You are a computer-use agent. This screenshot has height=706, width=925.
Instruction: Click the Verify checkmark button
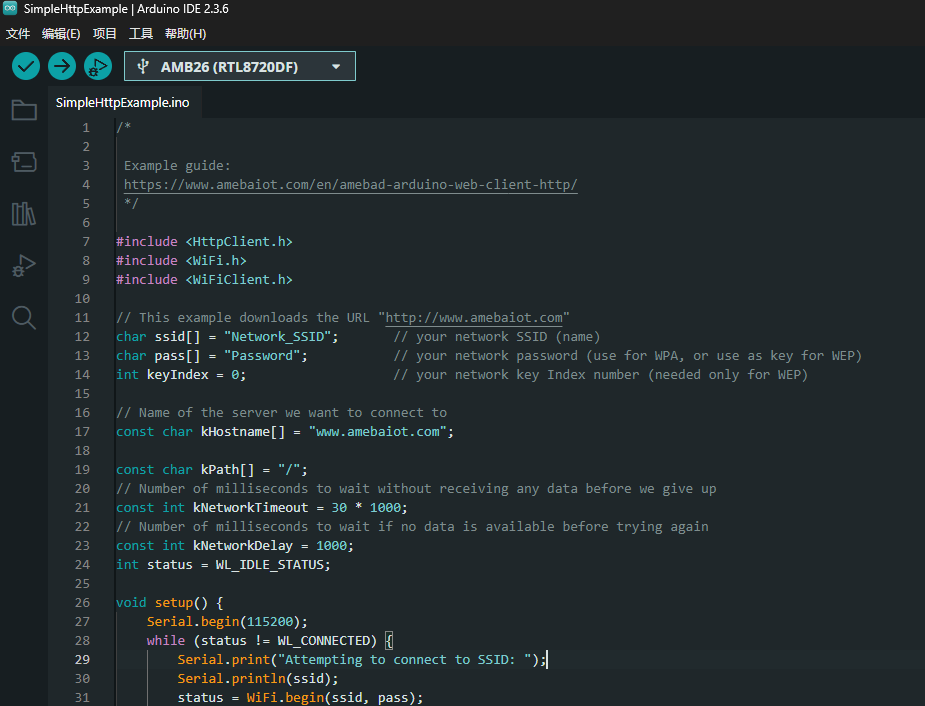coord(26,66)
